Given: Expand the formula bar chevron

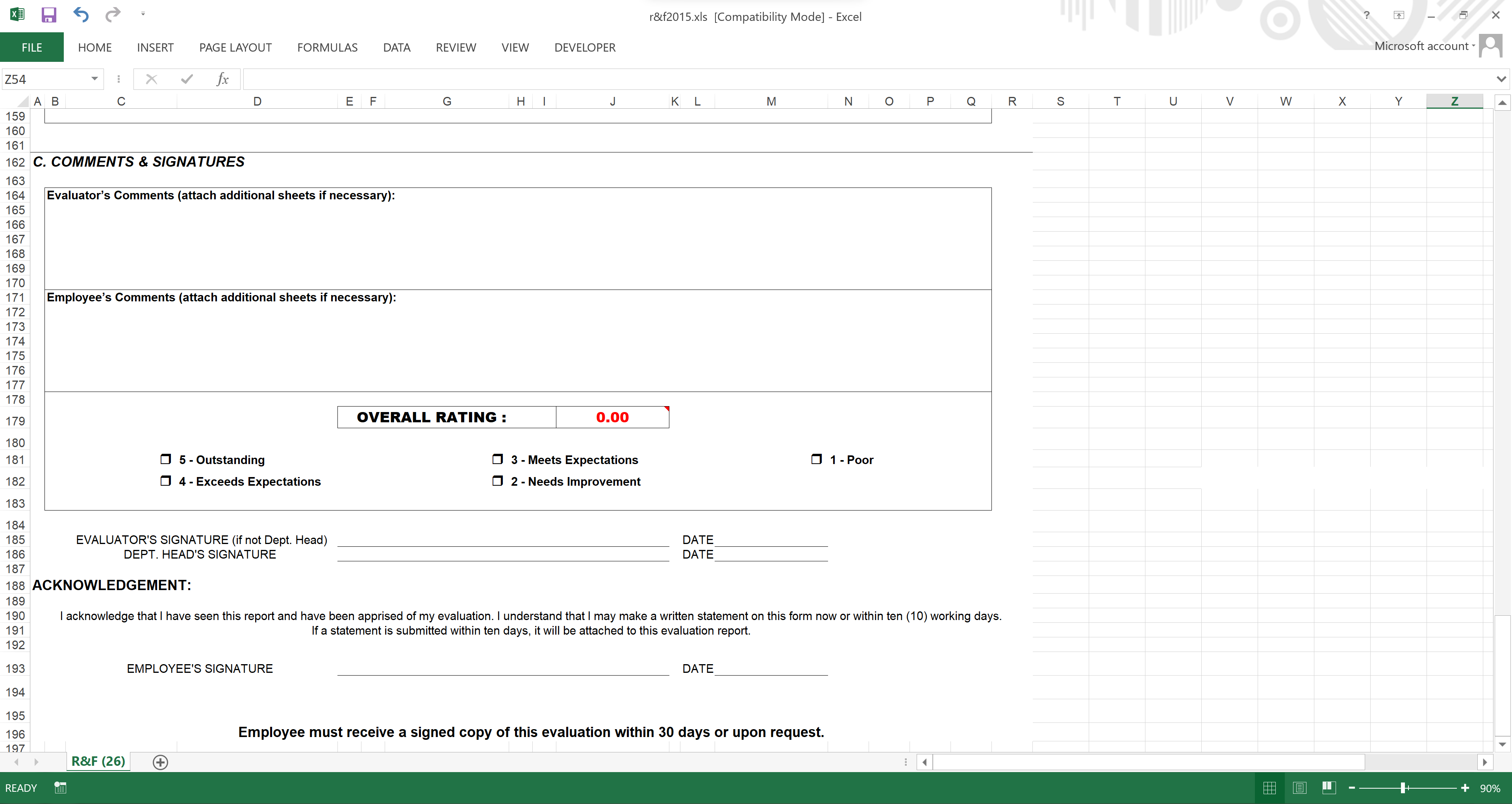Looking at the screenshot, I should pos(1501,79).
